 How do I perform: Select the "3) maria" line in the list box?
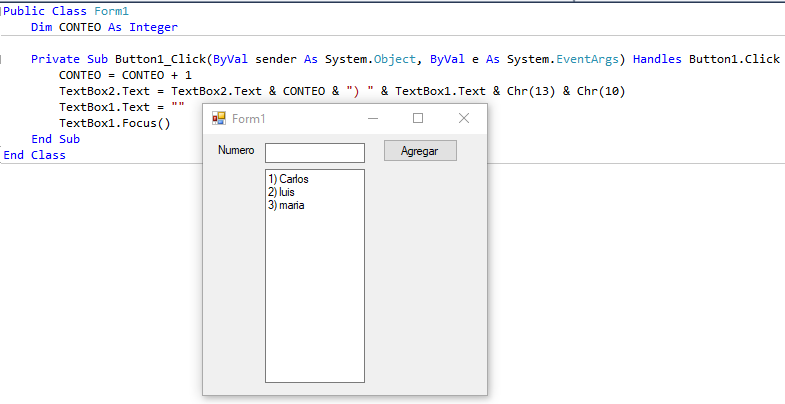pyautogui.click(x=286, y=205)
